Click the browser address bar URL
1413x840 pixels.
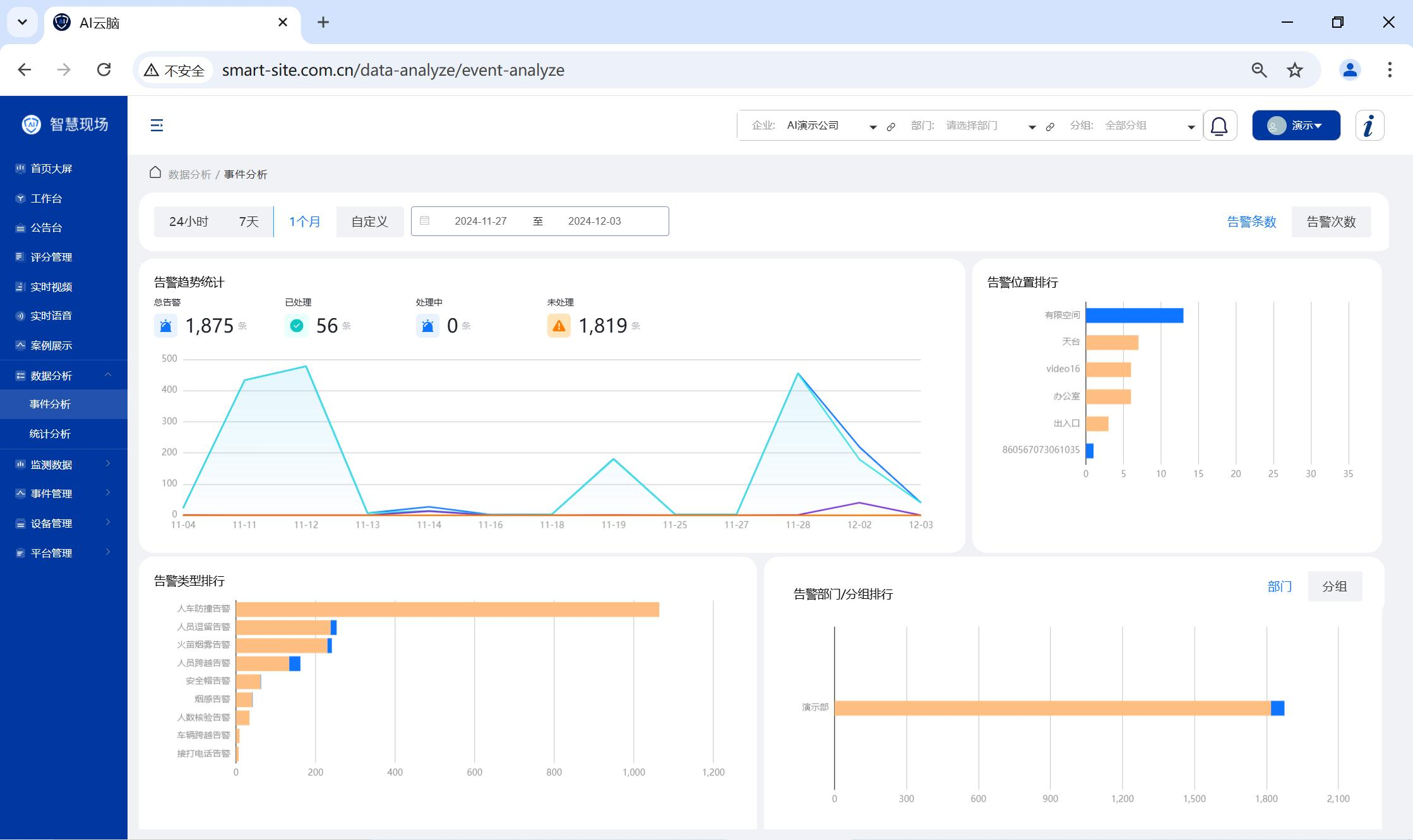[x=393, y=70]
